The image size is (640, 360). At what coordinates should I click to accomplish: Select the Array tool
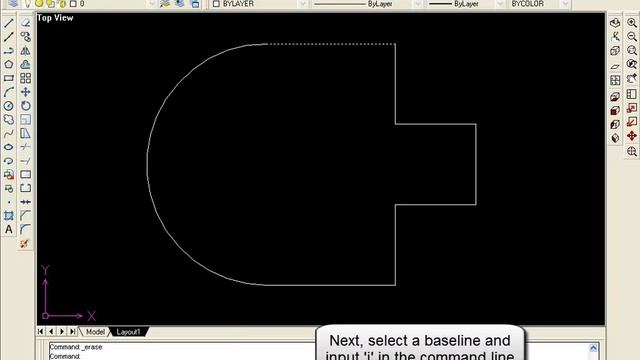click(x=25, y=78)
